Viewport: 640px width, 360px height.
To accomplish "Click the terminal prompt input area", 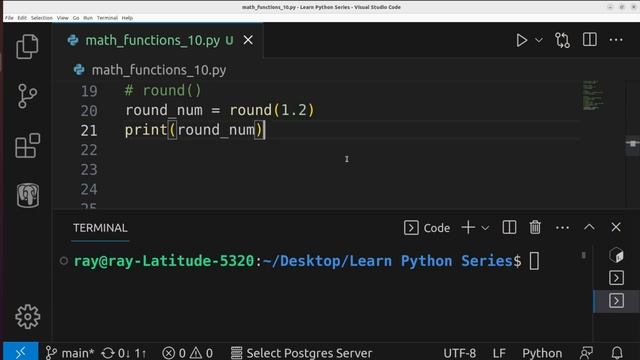I will (x=534, y=261).
